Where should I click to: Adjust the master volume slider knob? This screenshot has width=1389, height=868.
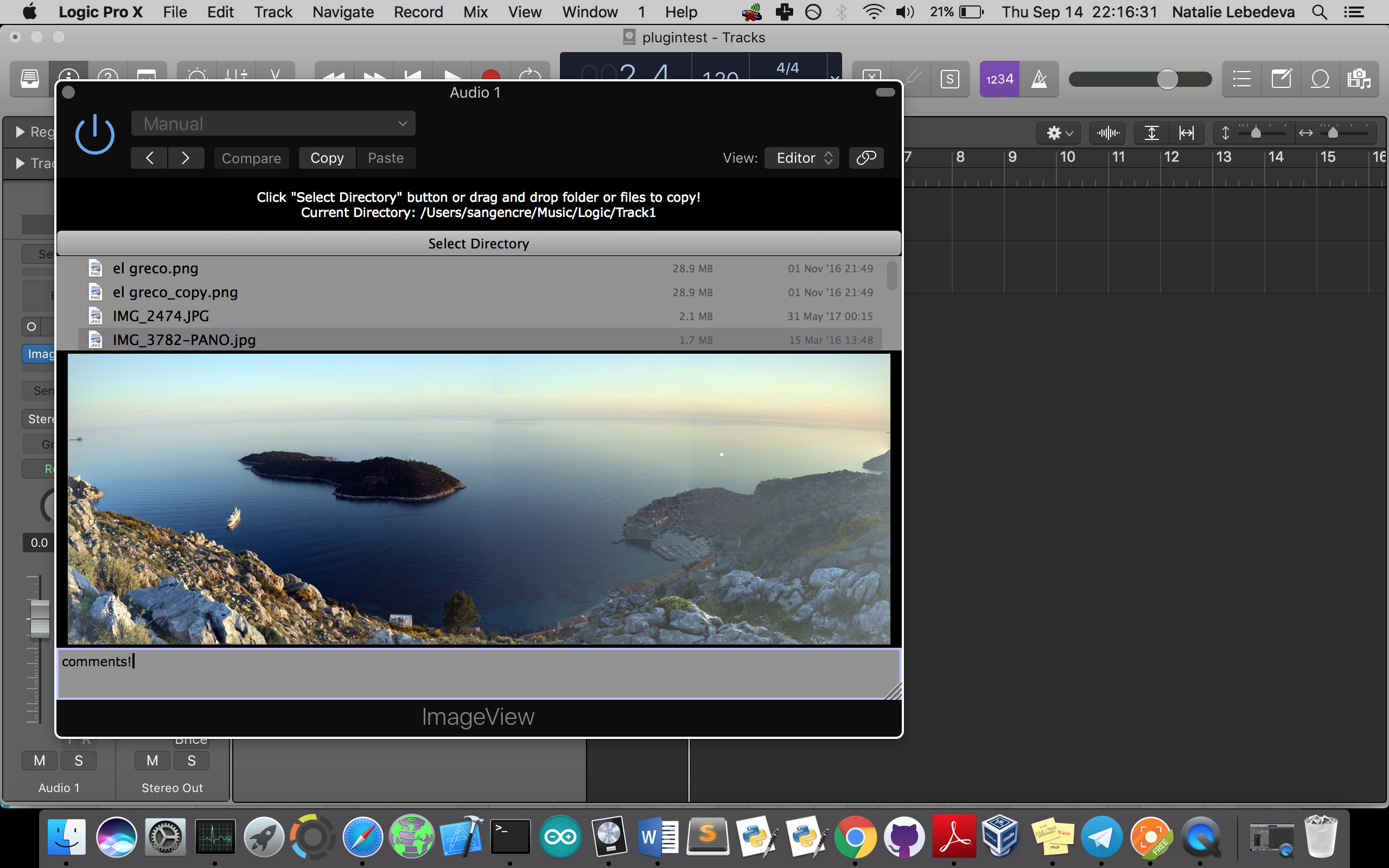[x=1167, y=79]
